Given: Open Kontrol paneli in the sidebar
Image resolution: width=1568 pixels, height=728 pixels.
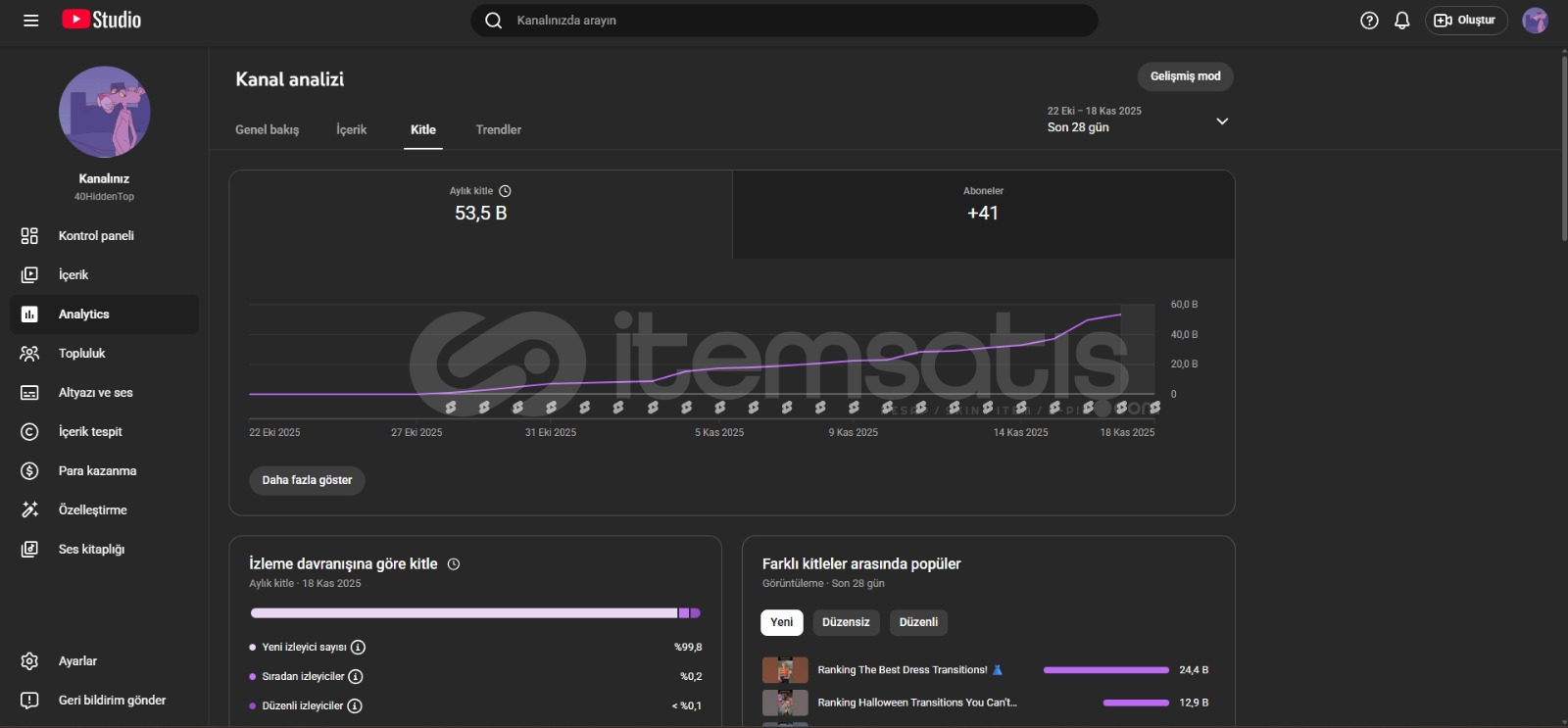Looking at the screenshot, I should coord(96,236).
